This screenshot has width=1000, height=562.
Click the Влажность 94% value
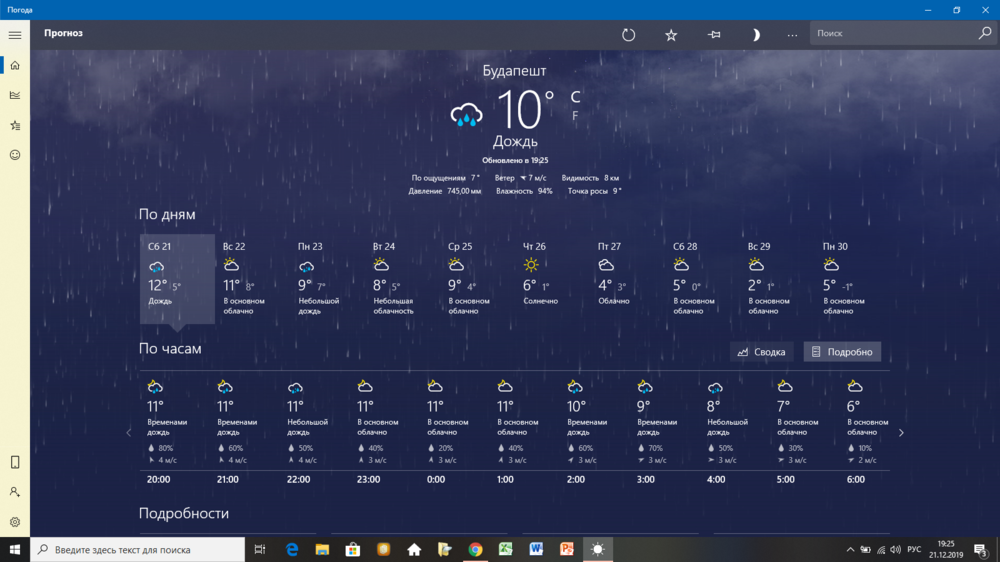[x=524, y=191]
